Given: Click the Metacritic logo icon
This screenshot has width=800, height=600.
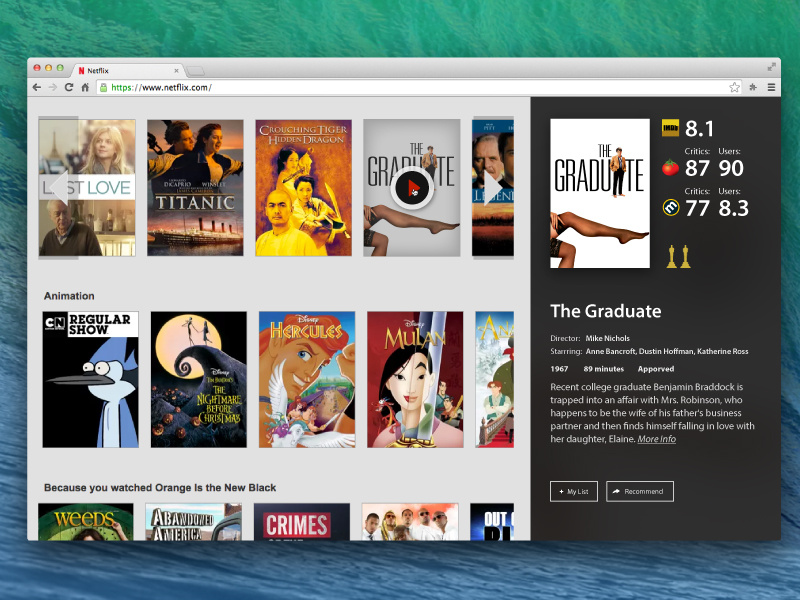Looking at the screenshot, I should (x=670, y=207).
